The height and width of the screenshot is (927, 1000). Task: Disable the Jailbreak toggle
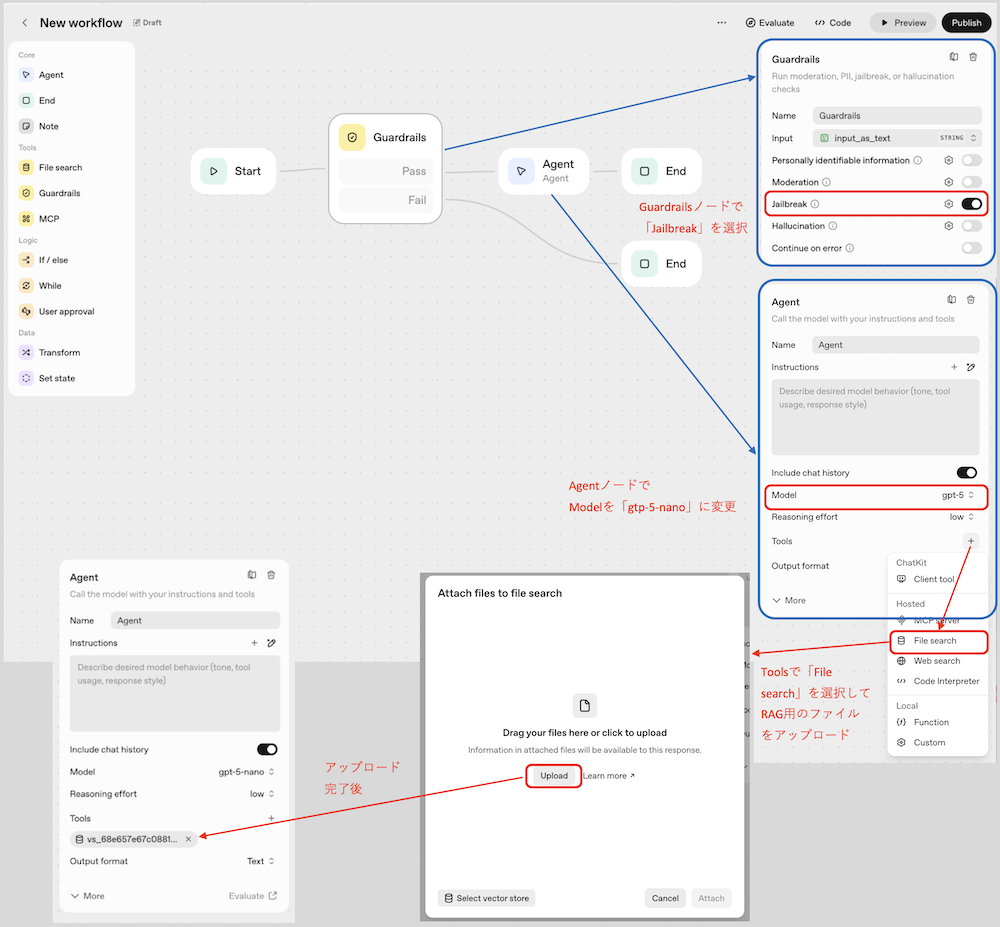(x=971, y=204)
